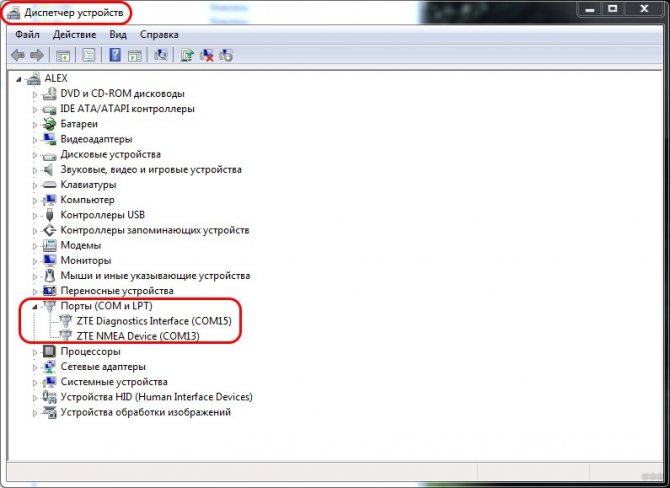Image resolution: width=670 pixels, height=488 pixels.
Task: Select Модемы label
Action: tap(81, 245)
